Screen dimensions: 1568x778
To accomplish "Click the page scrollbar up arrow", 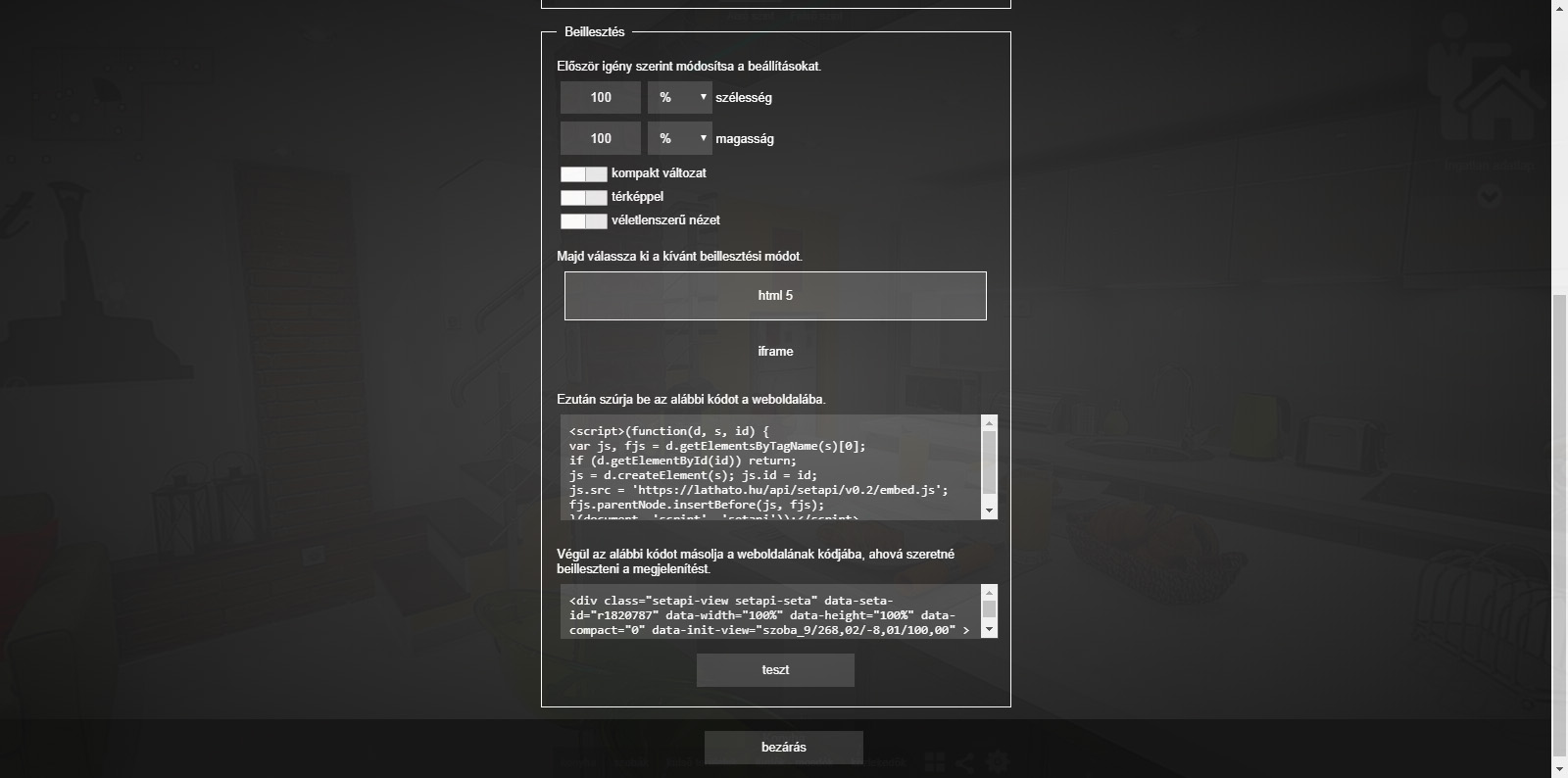I will (1560, 8).
